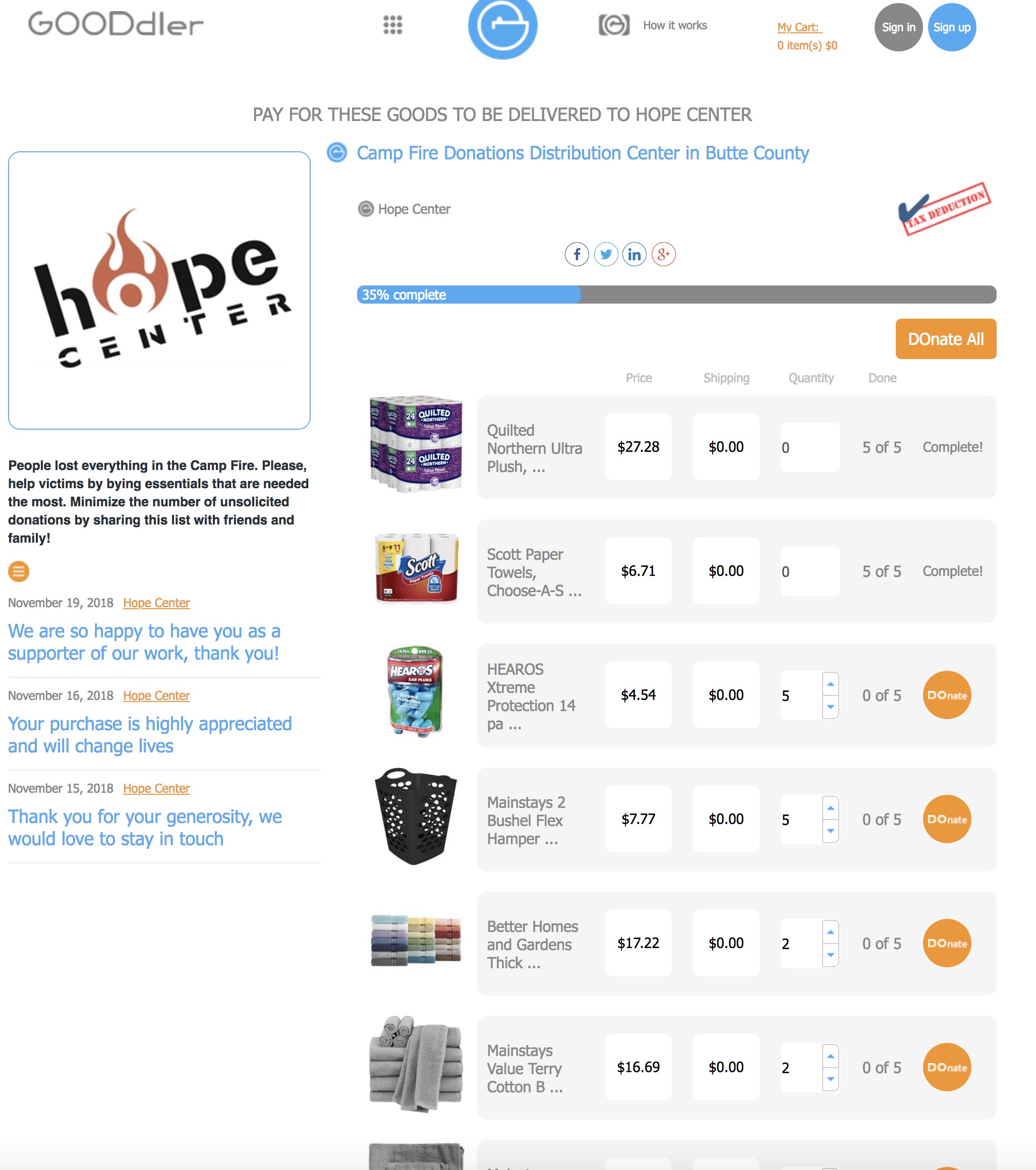Click the Sign up button

click(x=951, y=27)
